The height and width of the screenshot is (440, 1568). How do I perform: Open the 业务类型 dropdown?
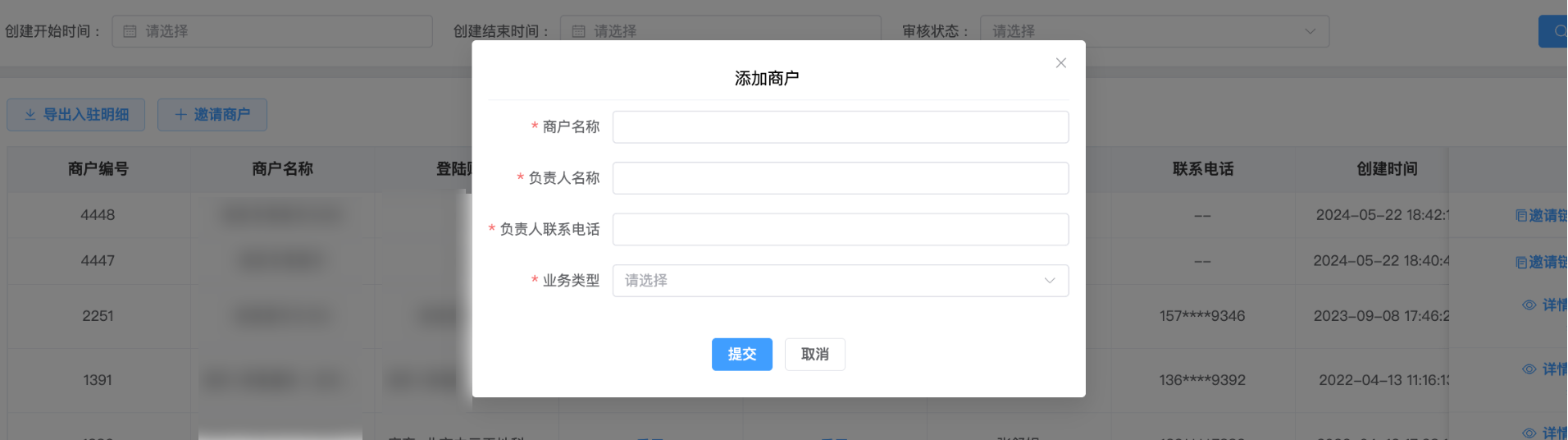pyautogui.click(x=828, y=281)
